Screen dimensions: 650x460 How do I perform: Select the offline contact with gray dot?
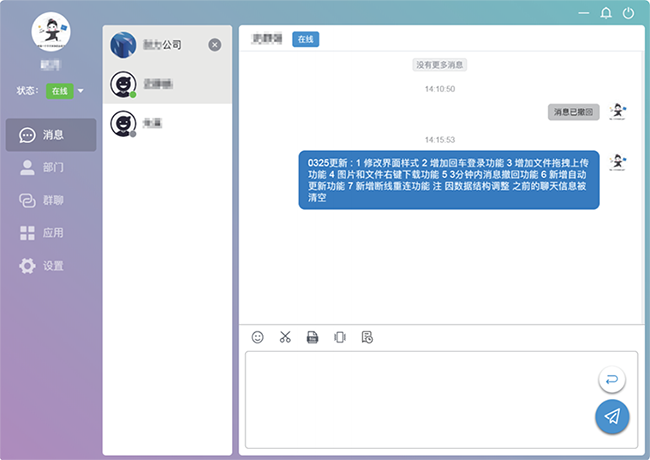coord(167,124)
